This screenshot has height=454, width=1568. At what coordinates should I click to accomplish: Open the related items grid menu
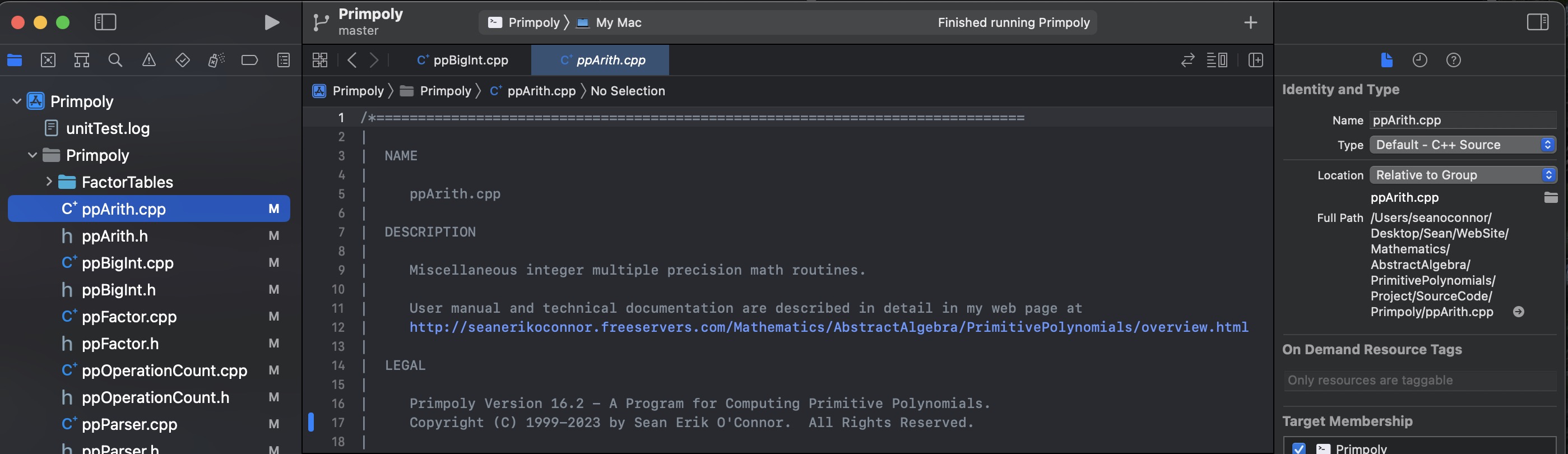(x=319, y=60)
